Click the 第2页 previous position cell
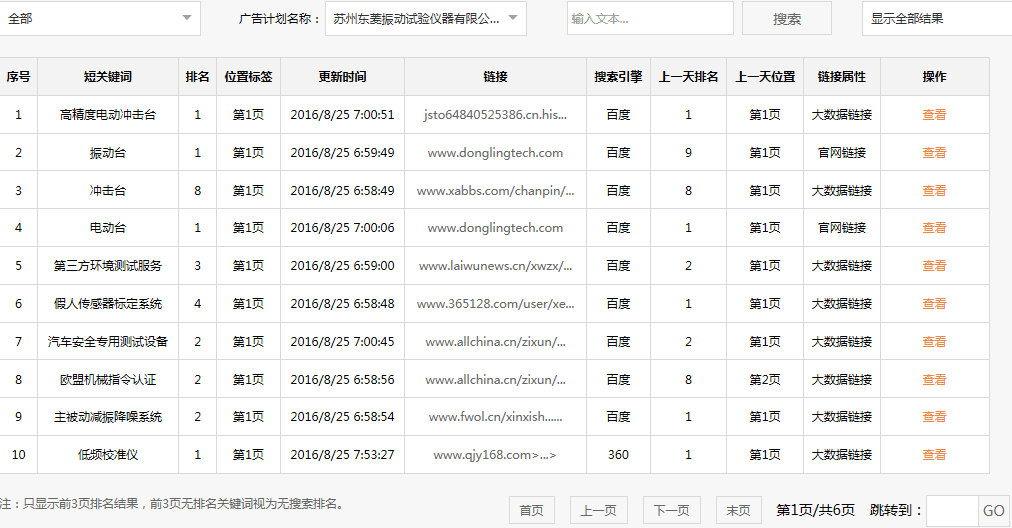Viewport: 1012px width, 528px height. coord(765,380)
